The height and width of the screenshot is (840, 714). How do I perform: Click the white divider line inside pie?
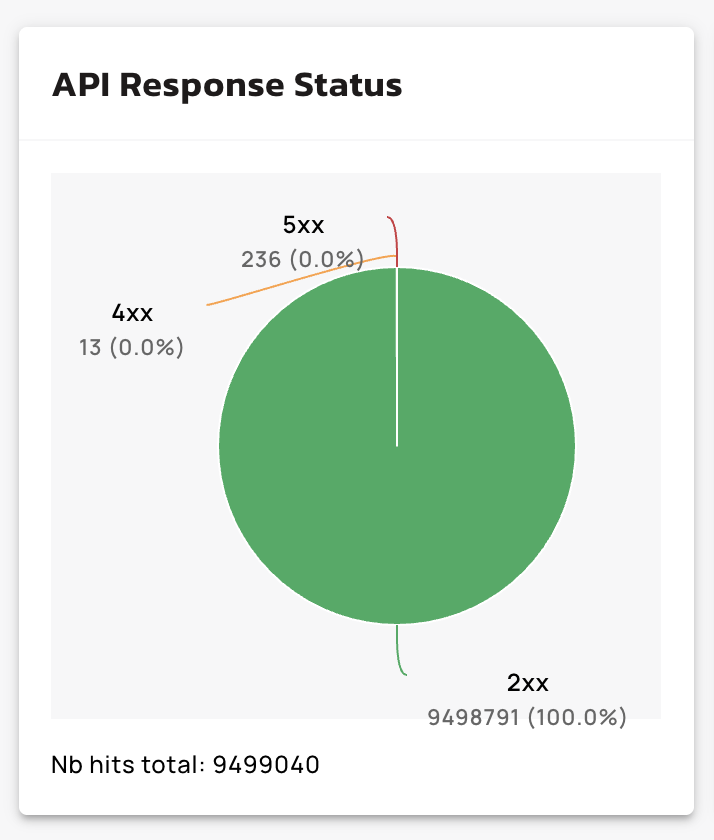pos(397,360)
